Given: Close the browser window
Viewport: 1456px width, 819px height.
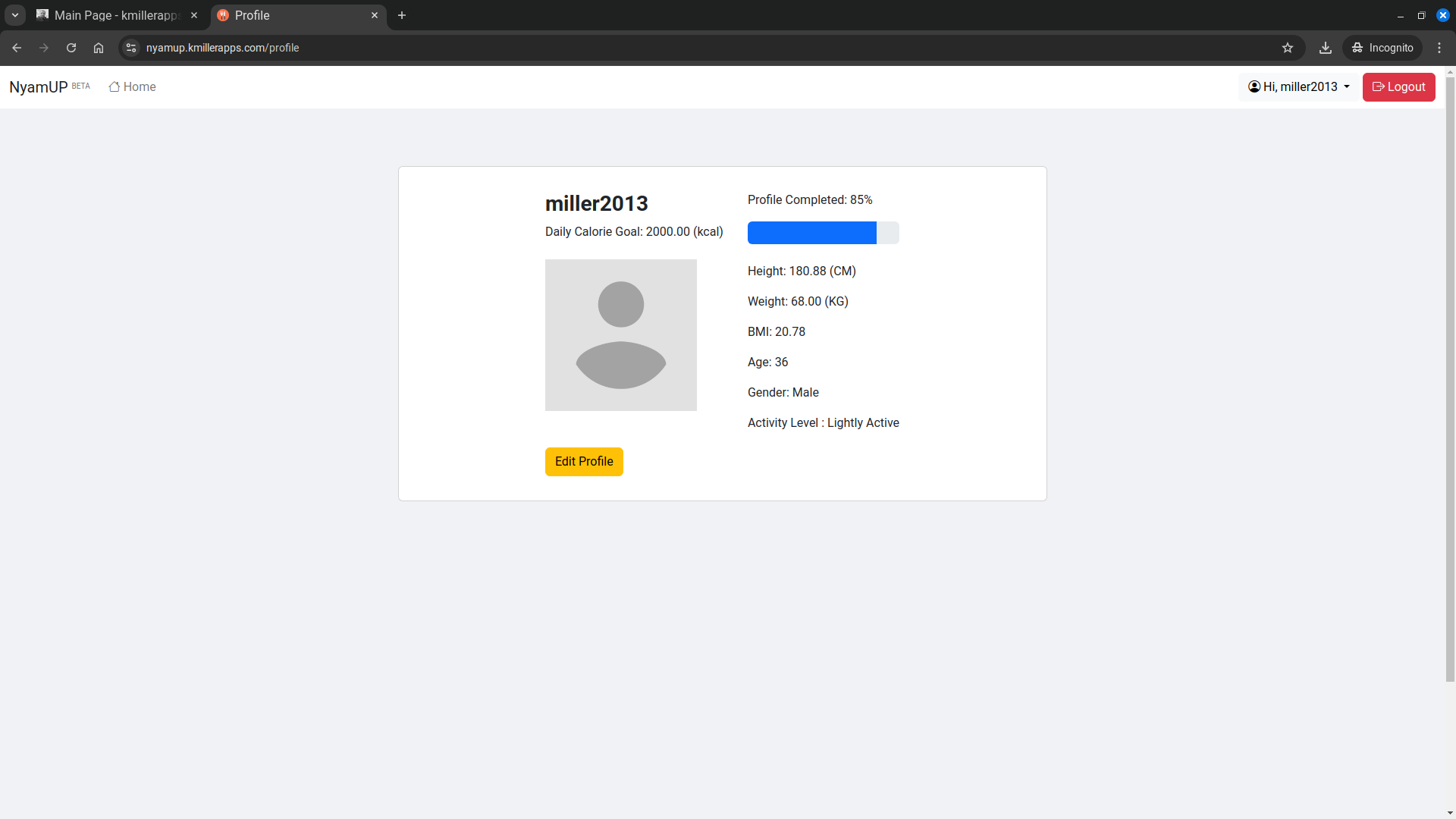Looking at the screenshot, I should [x=1443, y=15].
